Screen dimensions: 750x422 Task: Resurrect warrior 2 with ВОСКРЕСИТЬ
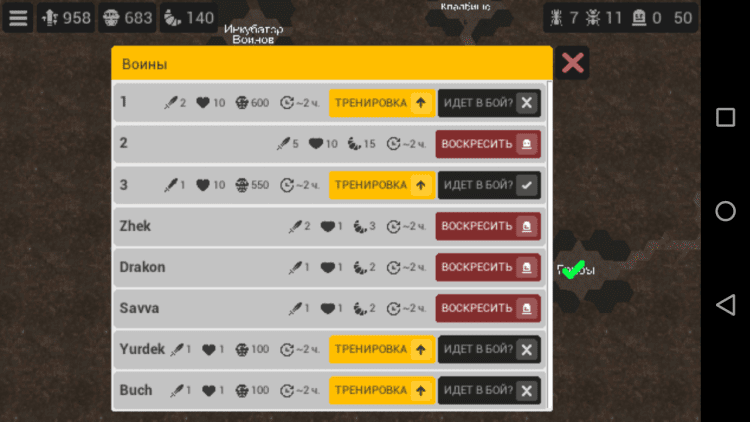pyautogui.click(x=488, y=144)
